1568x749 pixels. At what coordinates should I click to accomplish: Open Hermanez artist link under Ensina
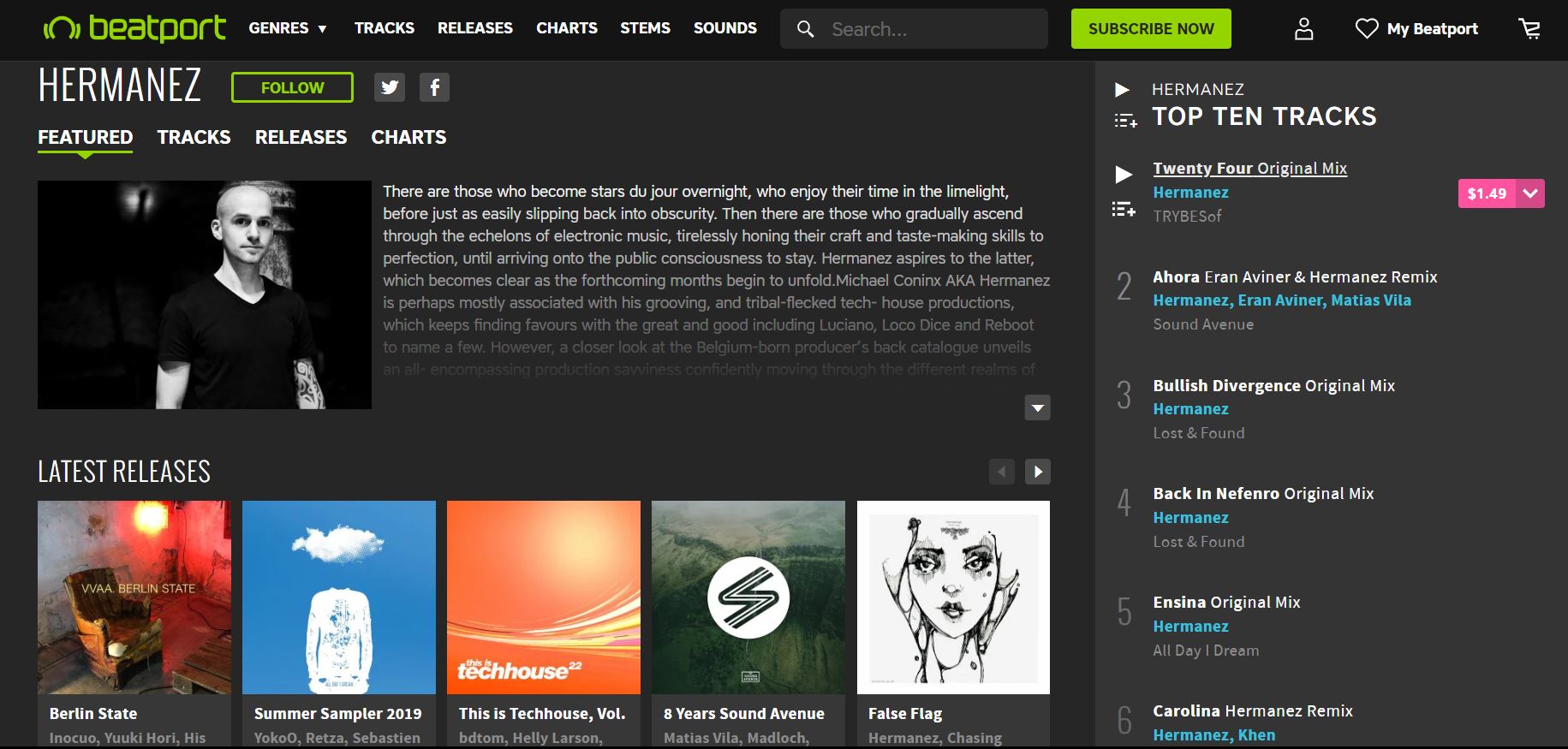(1190, 627)
